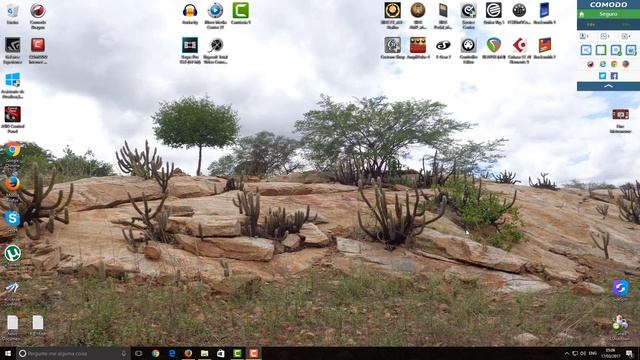Open the middle Comodo widget dropdown icon

(x=605, y=36)
